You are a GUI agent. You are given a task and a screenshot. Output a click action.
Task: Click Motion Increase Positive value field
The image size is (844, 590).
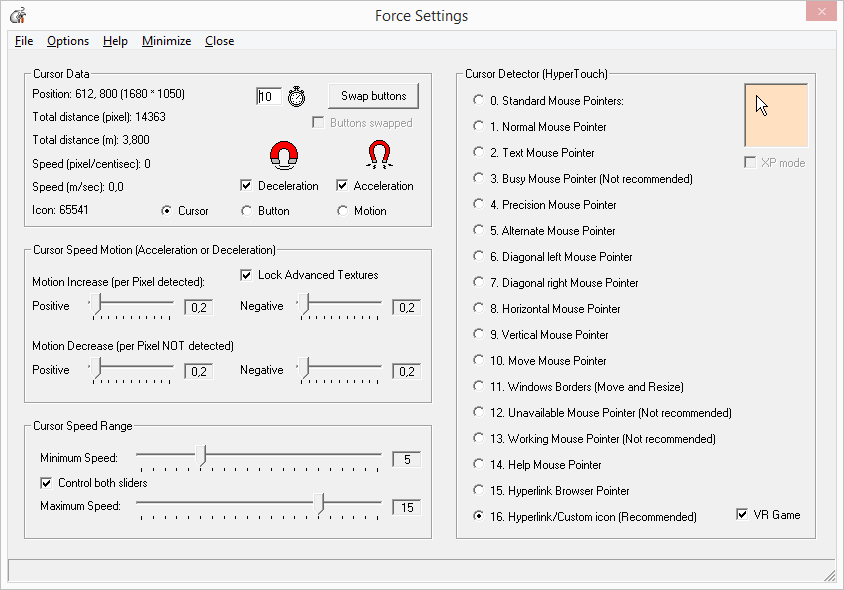click(199, 307)
